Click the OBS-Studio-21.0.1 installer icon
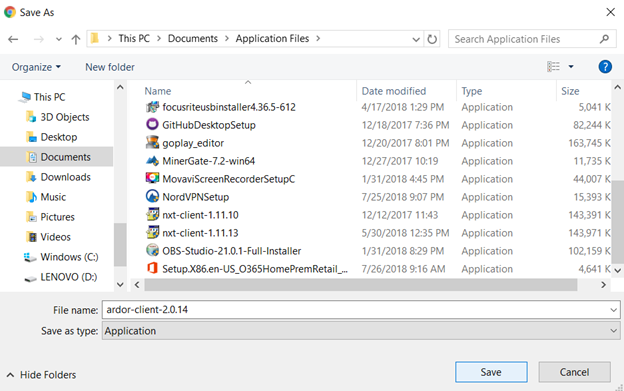Viewport: 624px width, 391px height. (x=152, y=251)
